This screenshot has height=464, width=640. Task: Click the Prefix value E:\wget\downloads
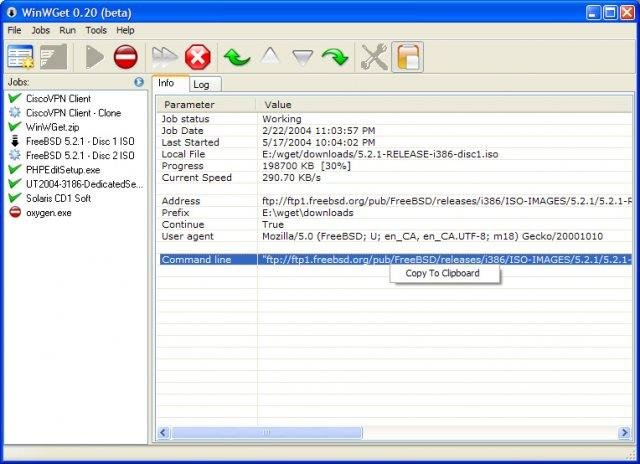click(x=308, y=213)
